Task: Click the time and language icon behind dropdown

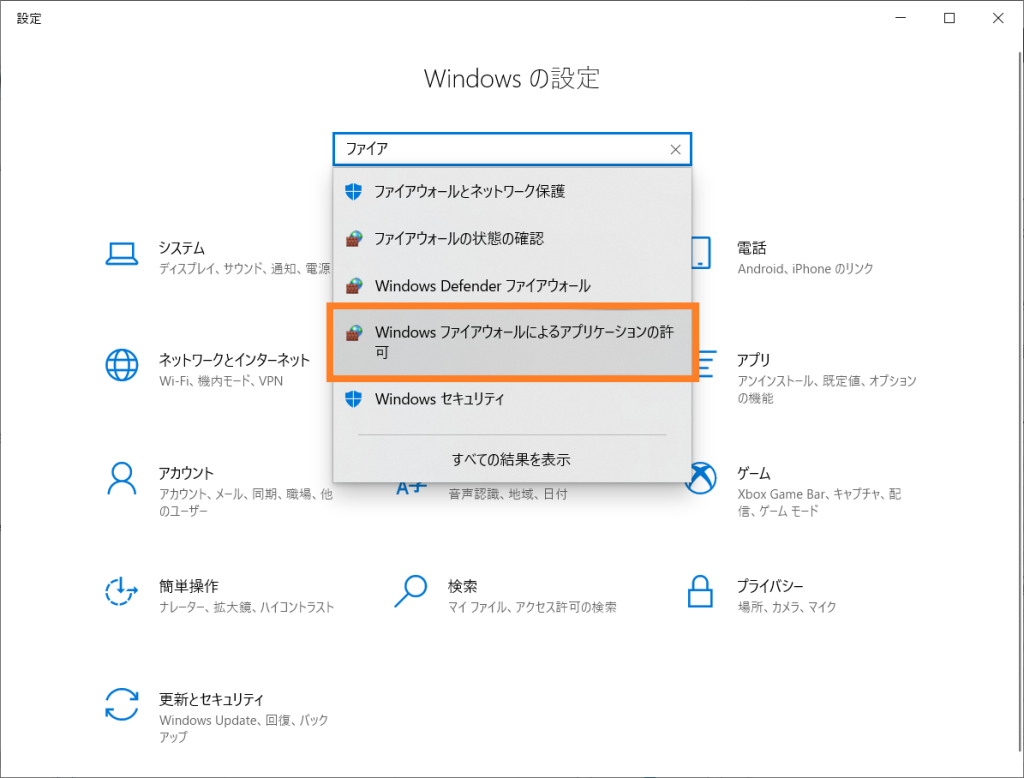Action: tap(411, 487)
